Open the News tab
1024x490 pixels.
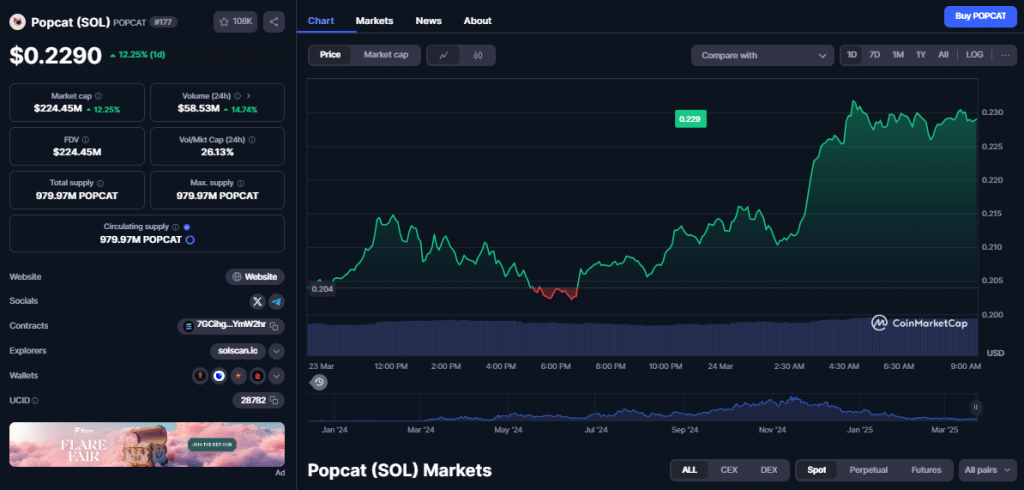(x=428, y=21)
